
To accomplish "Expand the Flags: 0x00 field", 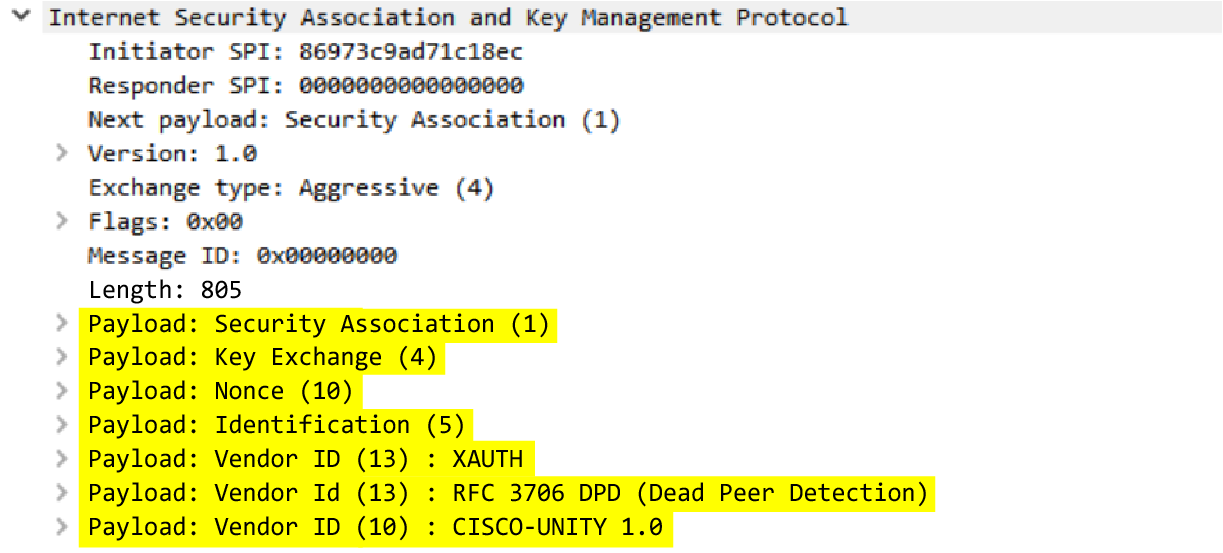I will pos(62,221).
